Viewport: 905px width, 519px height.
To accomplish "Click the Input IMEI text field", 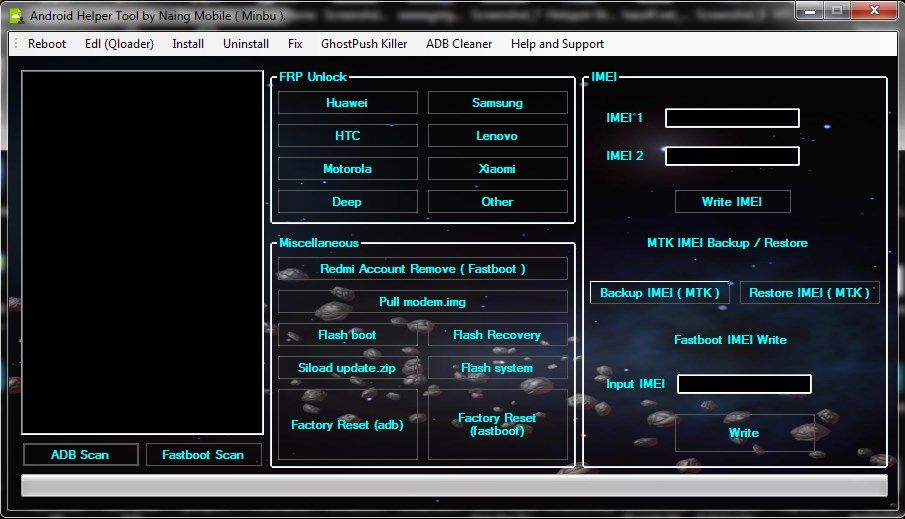I will 744,384.
